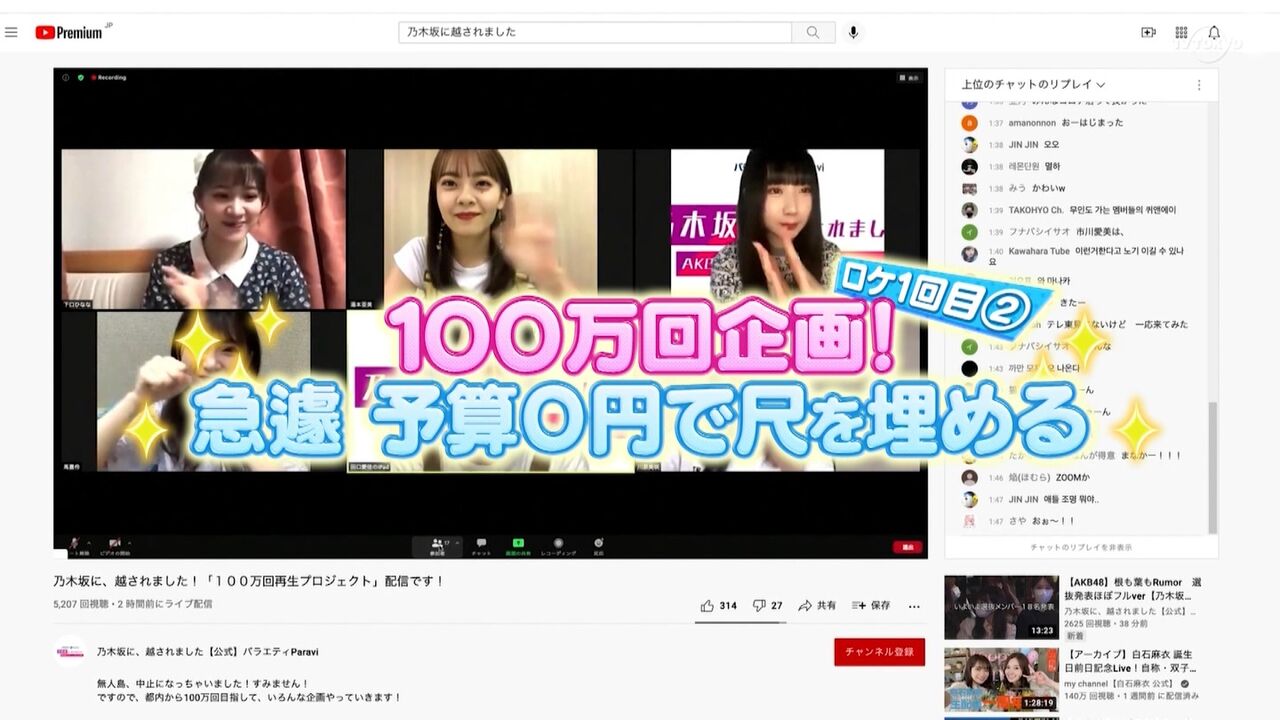
Task: Open the YouTube guide hamburger menu
Action: (11, 32)
